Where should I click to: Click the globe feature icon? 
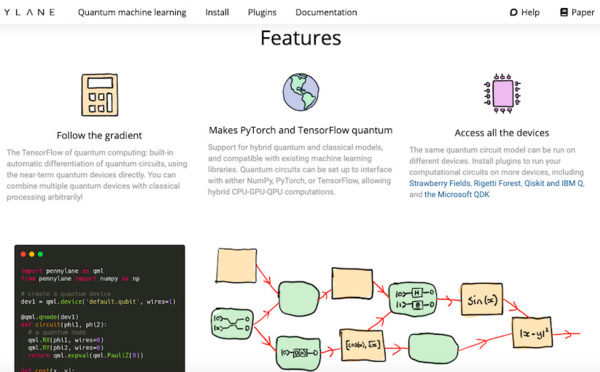[x=301, y=92]
